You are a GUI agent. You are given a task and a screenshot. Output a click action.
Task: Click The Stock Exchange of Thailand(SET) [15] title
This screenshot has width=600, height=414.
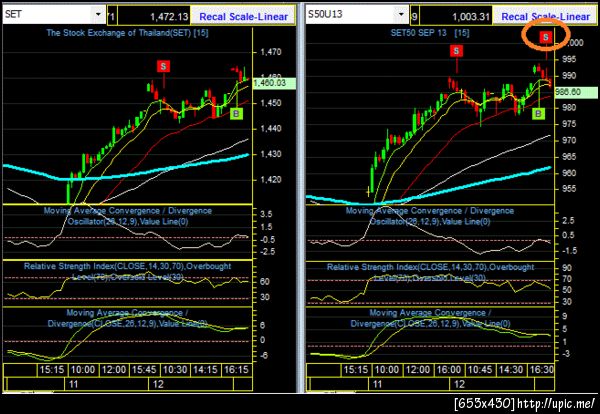pyautogui.click(x=127, y=33)
